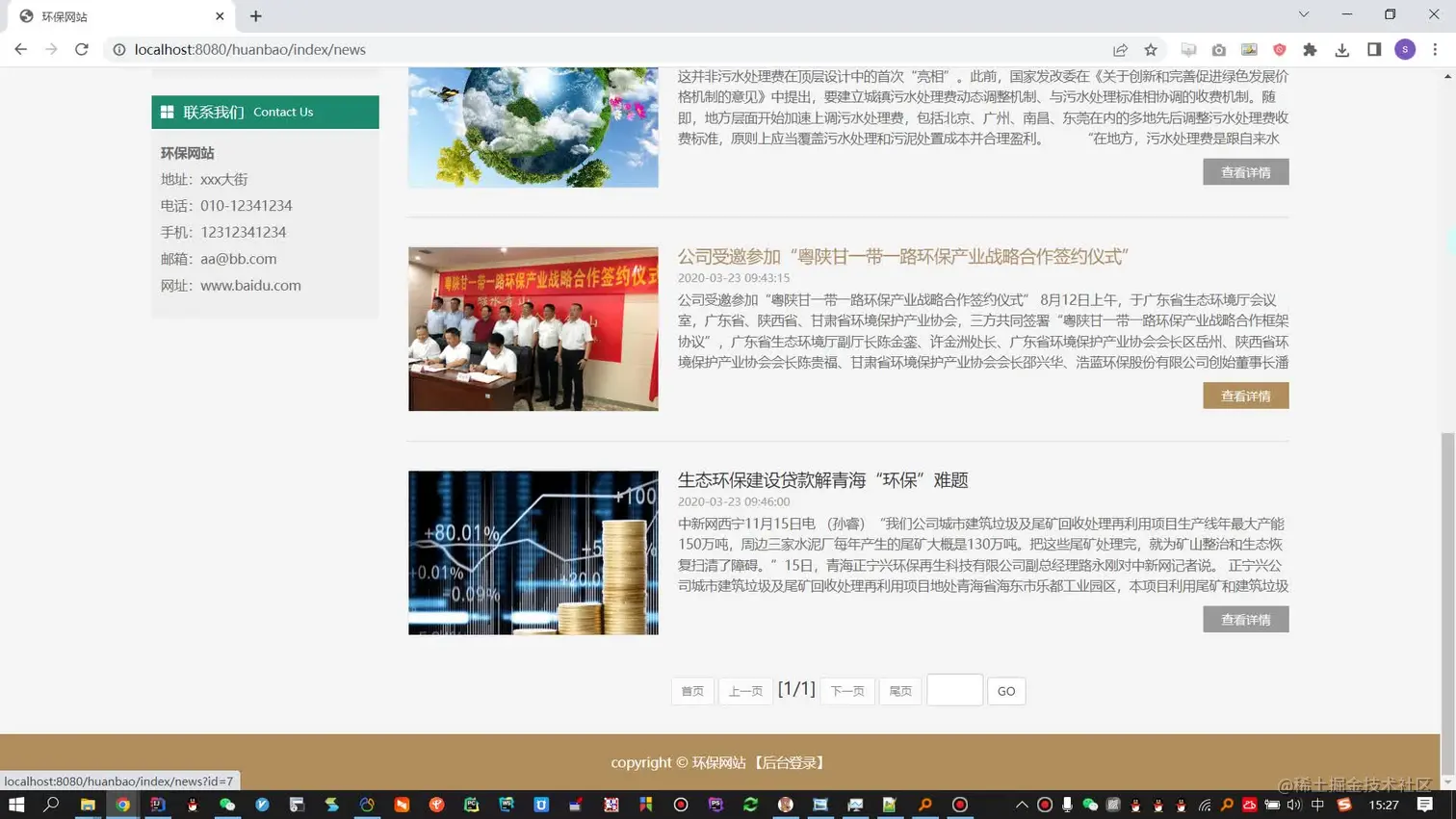Click the signing ceremony photo thumbnail
This screenshot has height=819, width=1456.
533,329
